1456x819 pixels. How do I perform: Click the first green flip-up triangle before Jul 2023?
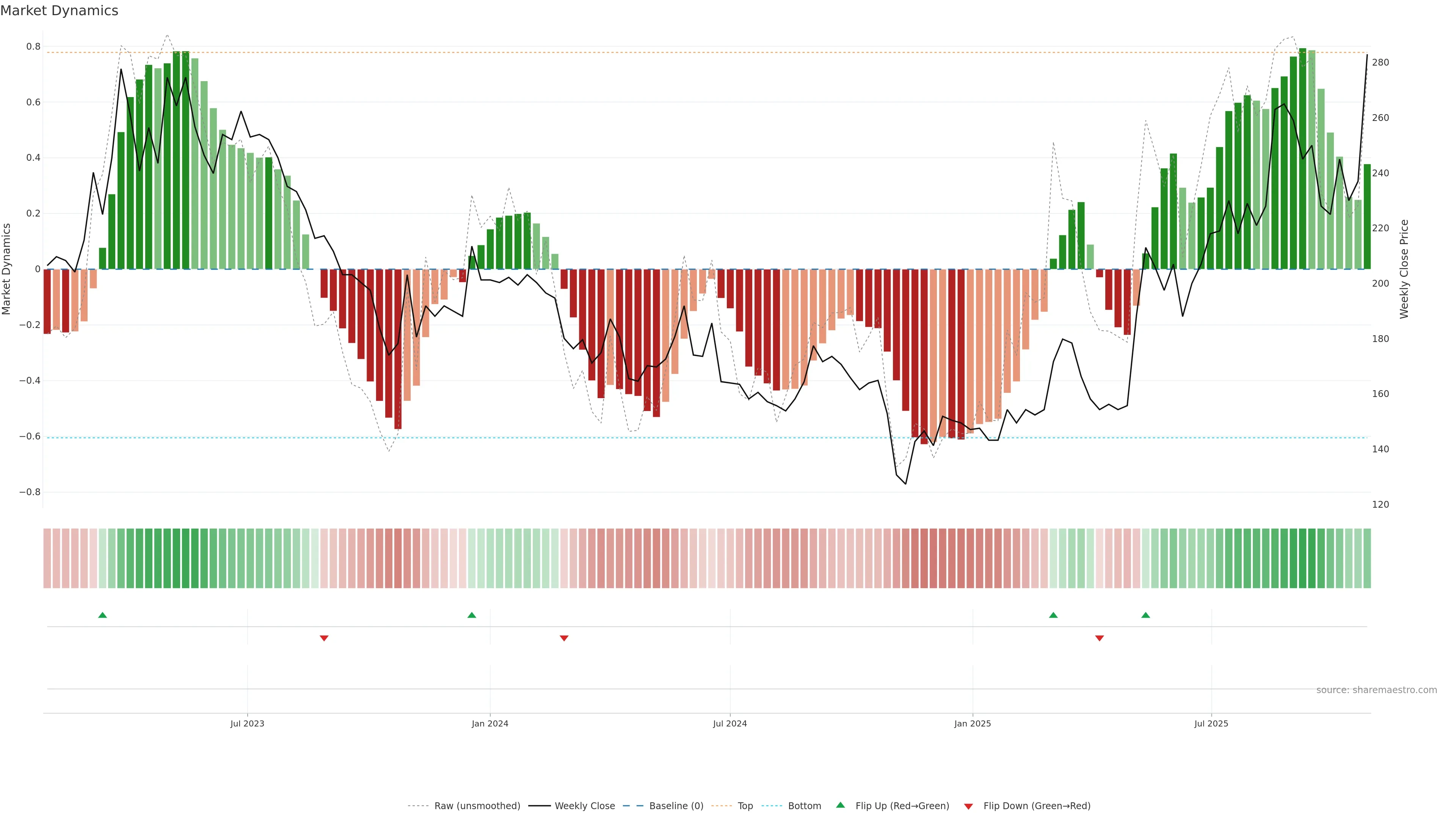[102, 615]
